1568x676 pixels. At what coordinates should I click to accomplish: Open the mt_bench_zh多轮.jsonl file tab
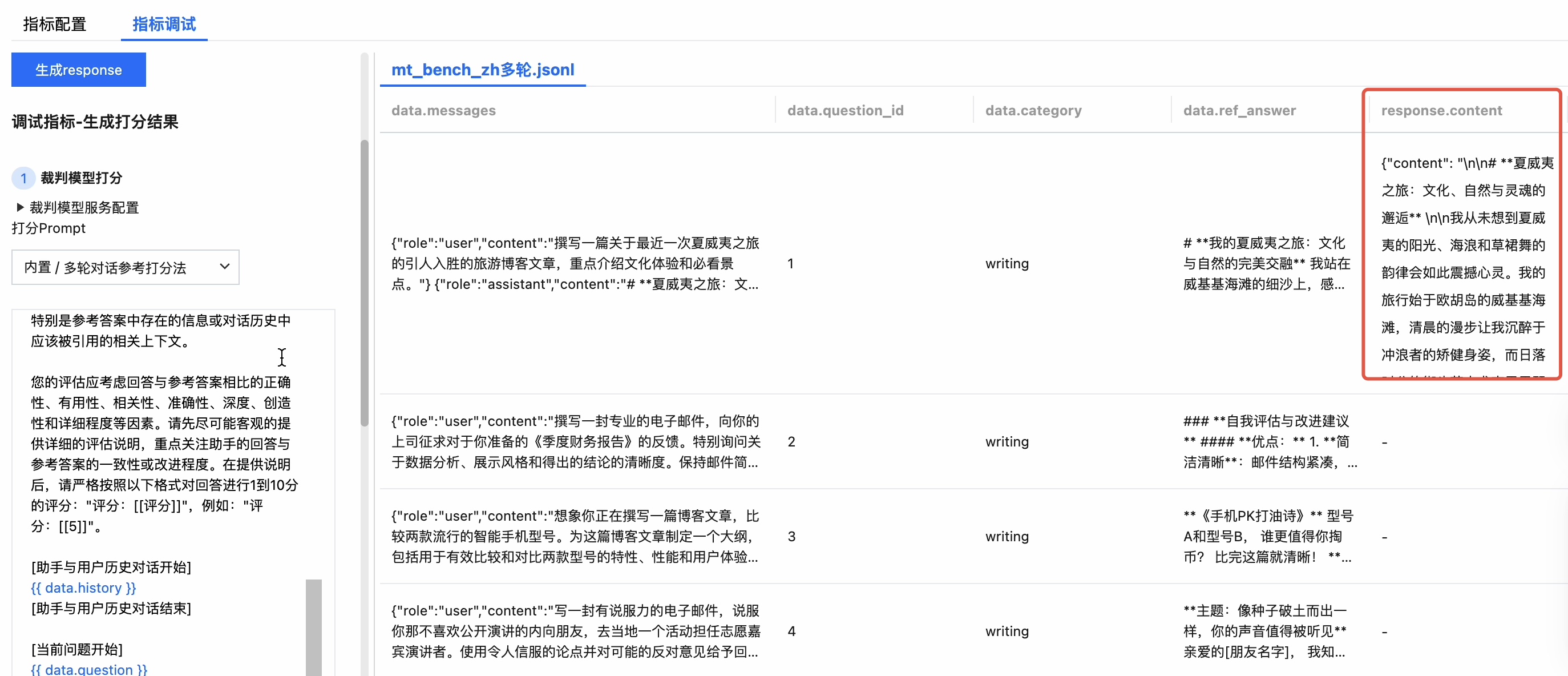click(x=482, y=70)
